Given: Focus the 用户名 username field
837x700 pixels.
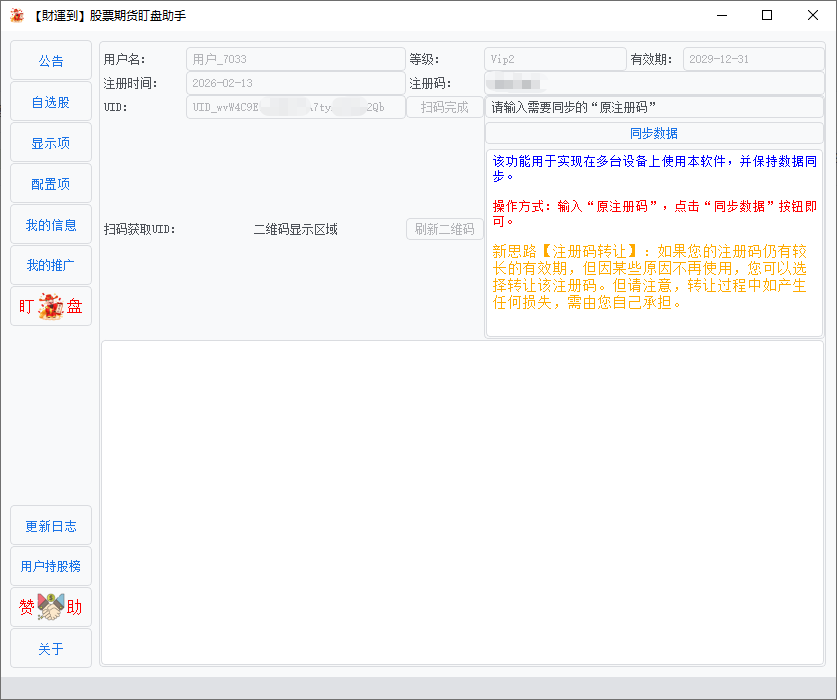Looking at the screenshot, I should [x=295, y=59].
